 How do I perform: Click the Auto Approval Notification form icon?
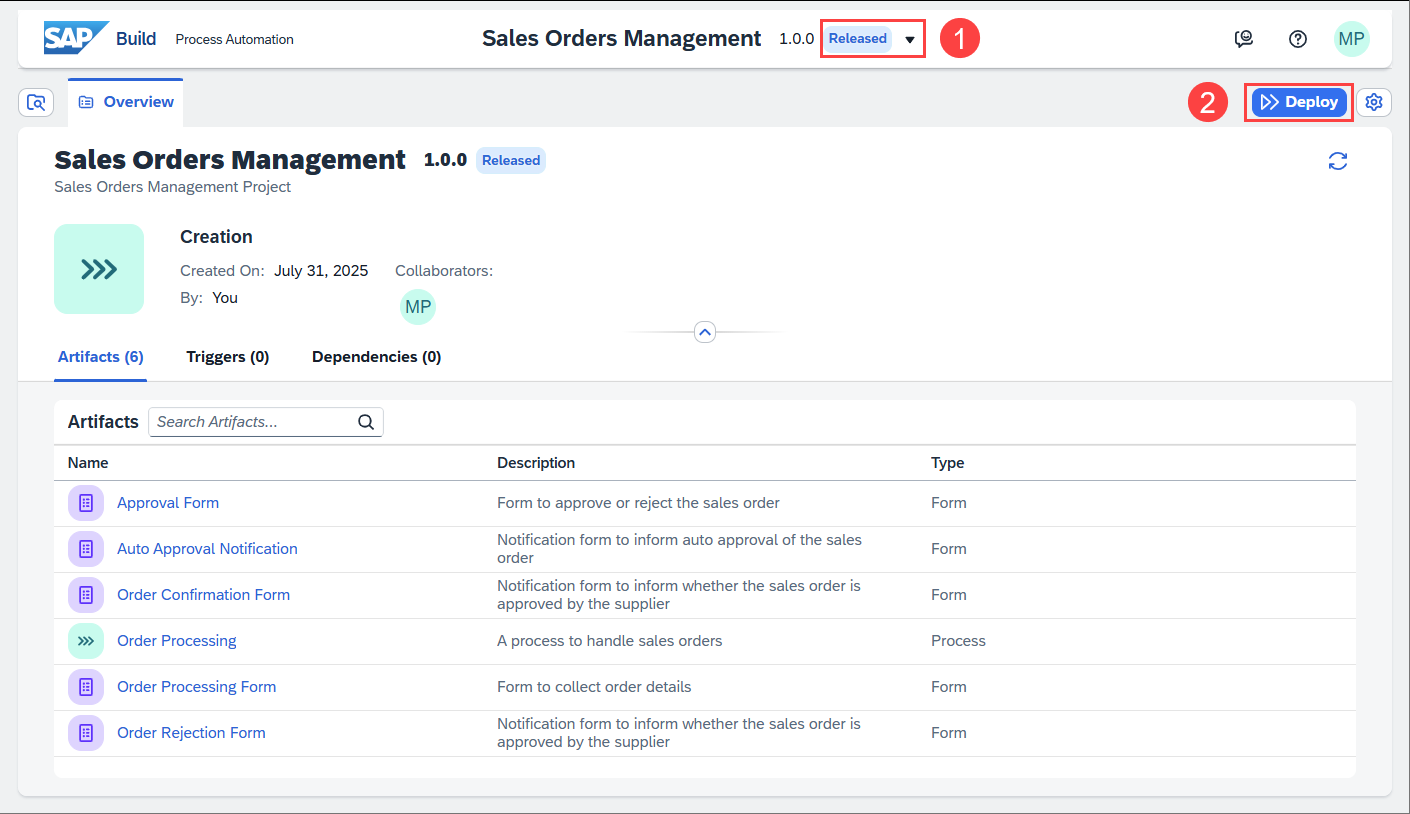[86, 549]
